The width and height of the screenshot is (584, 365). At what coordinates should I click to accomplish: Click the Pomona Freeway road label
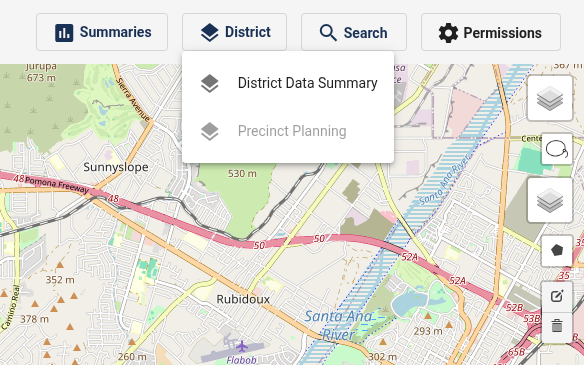click(x=57, y=185)
